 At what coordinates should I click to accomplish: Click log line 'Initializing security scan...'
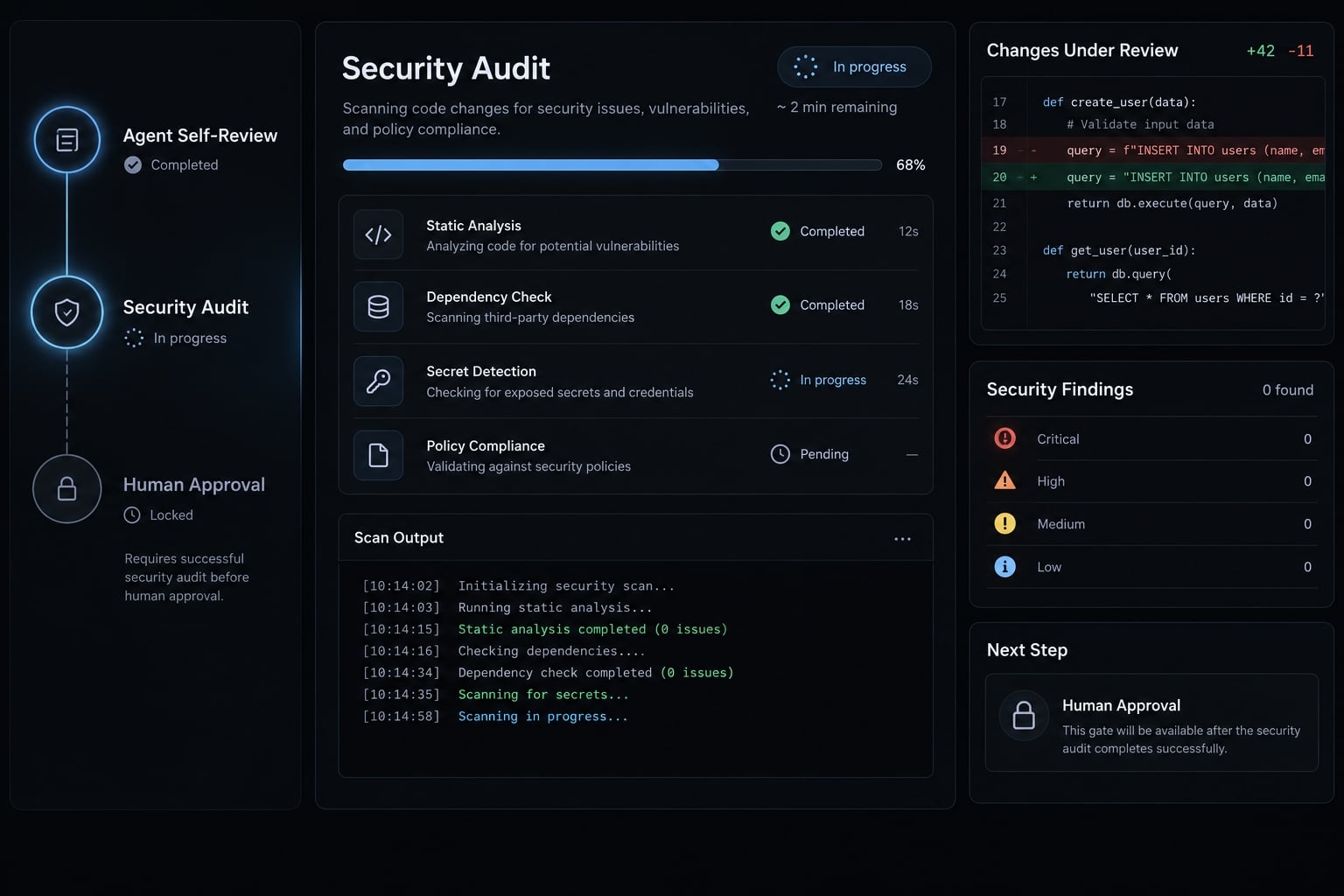(x=566, y=586)
